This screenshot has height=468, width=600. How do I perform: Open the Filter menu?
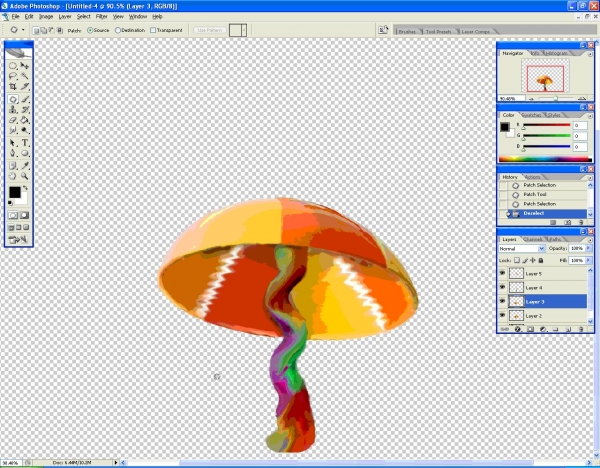coord(101,16)
